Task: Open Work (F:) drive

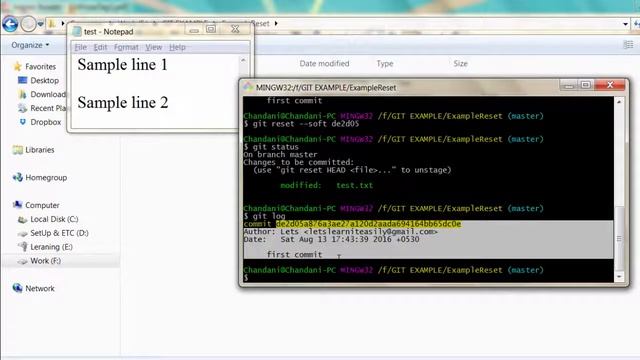Action: coord(45,261)
